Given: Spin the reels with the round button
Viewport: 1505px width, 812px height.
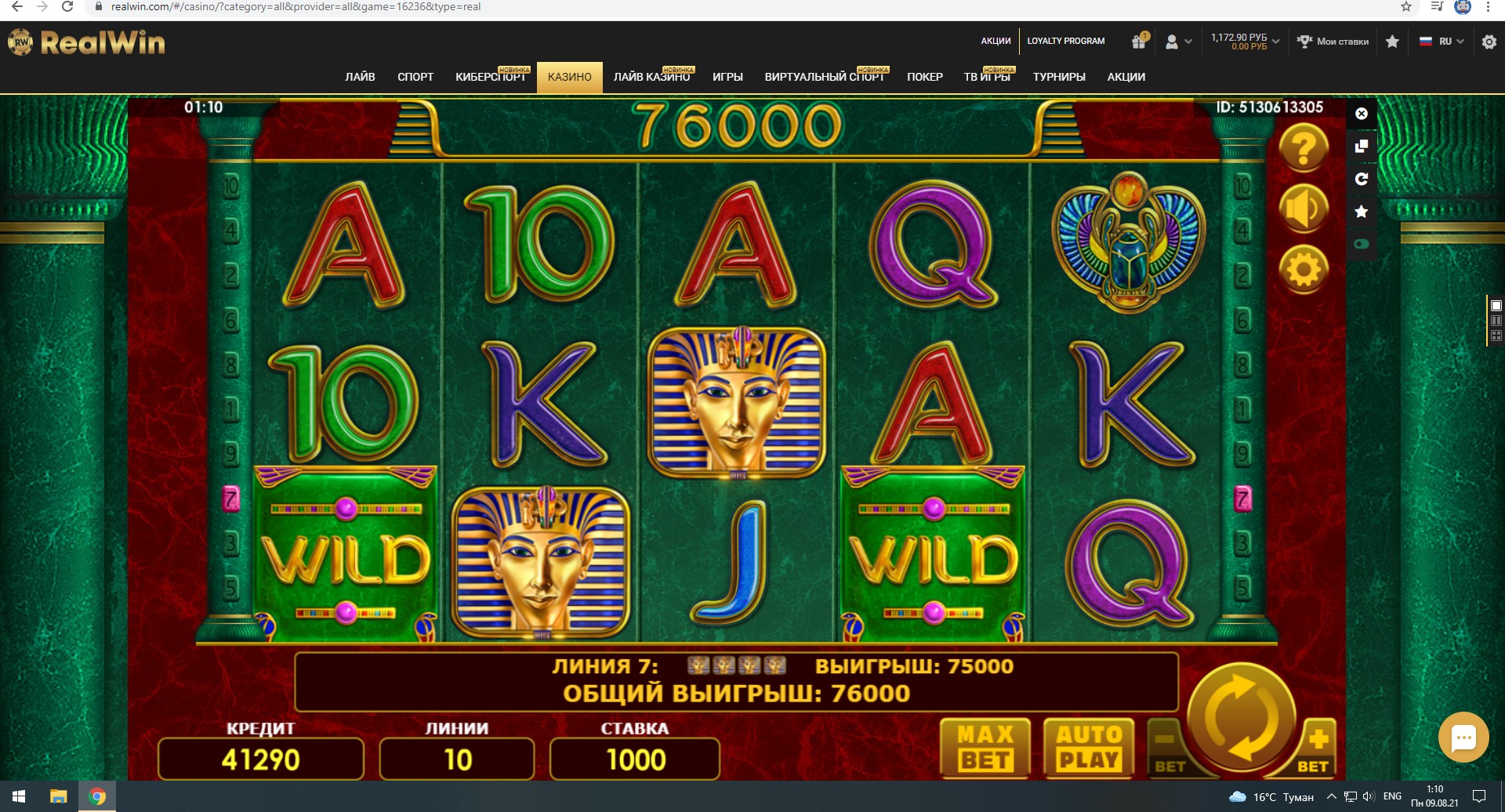Looking at the screenshot, I should point(1241,717).
